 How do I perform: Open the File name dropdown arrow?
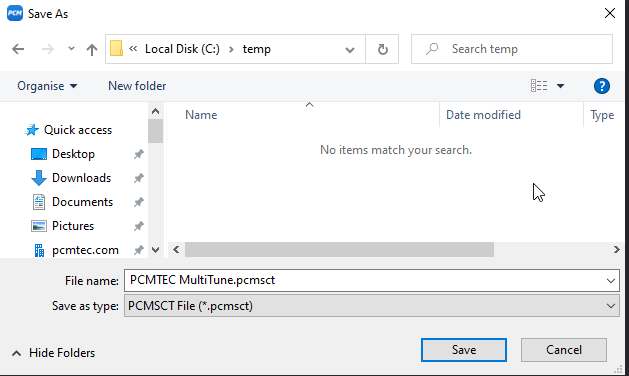(x=611, y=280)
